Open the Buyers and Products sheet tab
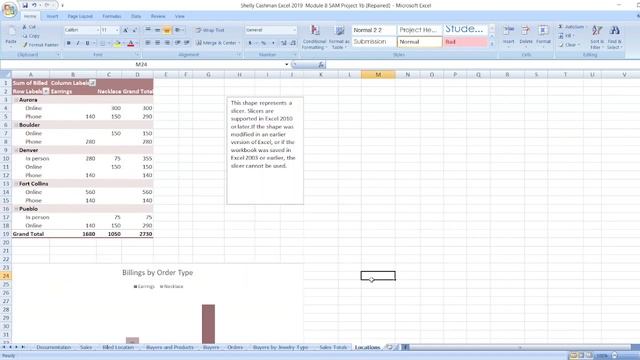Image resolution: width=640 pixels, height=360 pixels. pyautogui.click(x=170, y=347)
